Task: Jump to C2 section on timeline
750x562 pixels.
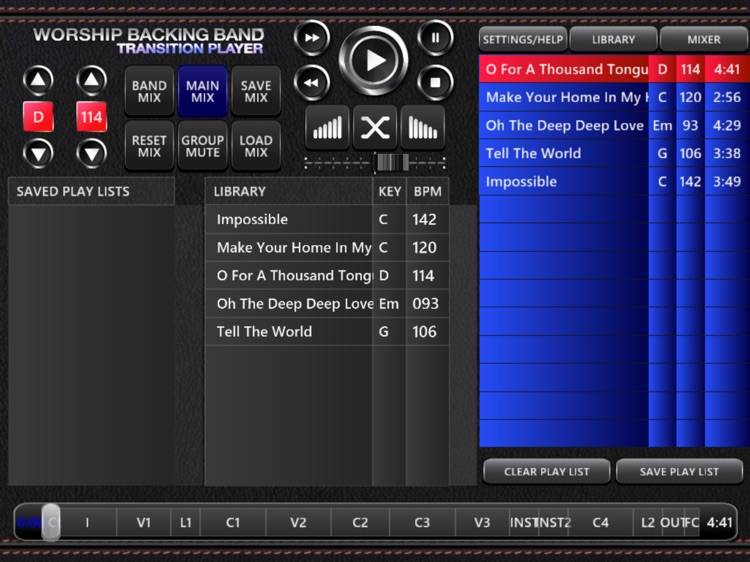Action: click(x=360, y=522)
